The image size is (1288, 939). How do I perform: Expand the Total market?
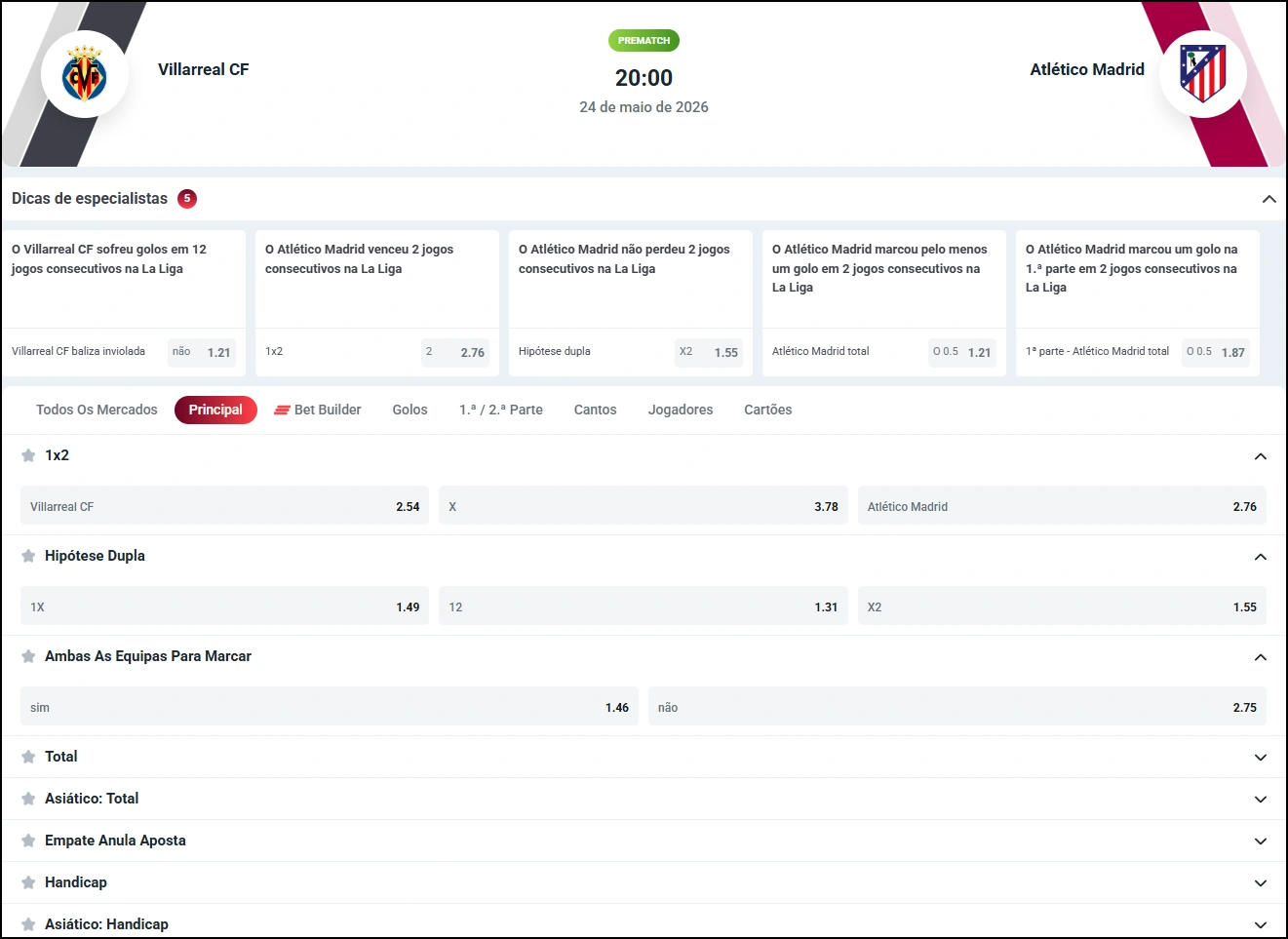pos(1261,758)
